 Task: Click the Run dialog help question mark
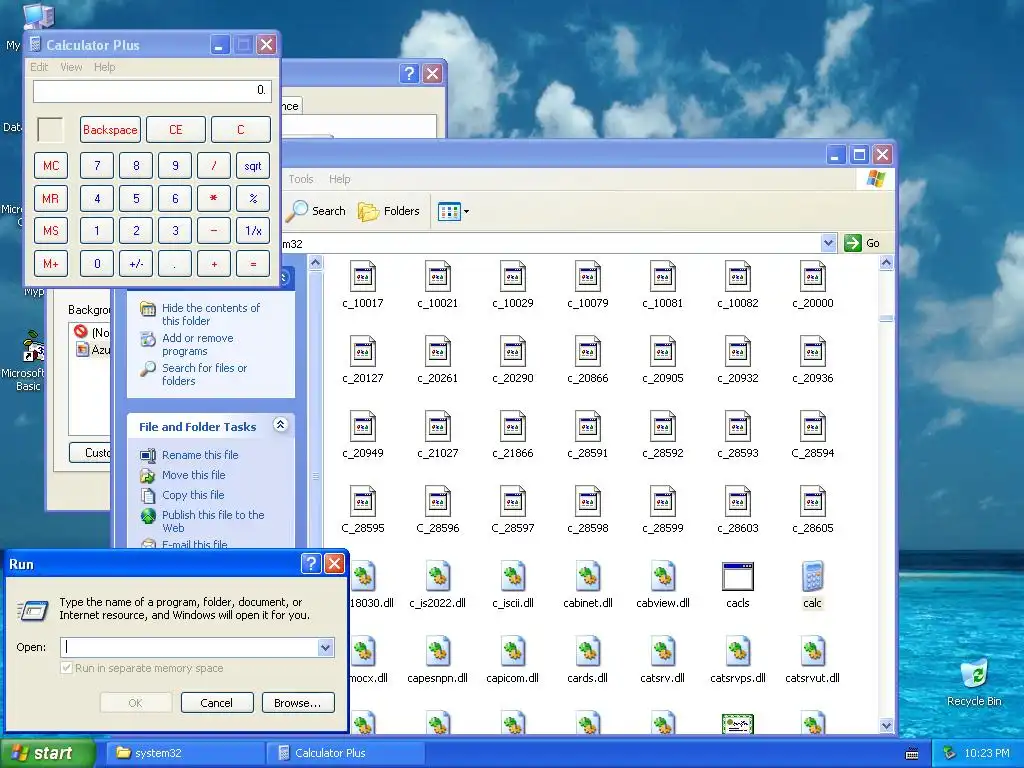click(311, 564)
